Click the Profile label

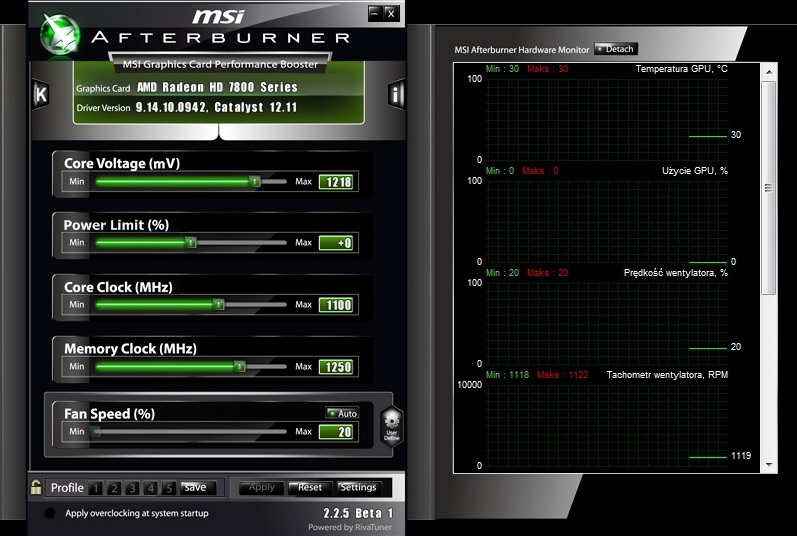67,488
